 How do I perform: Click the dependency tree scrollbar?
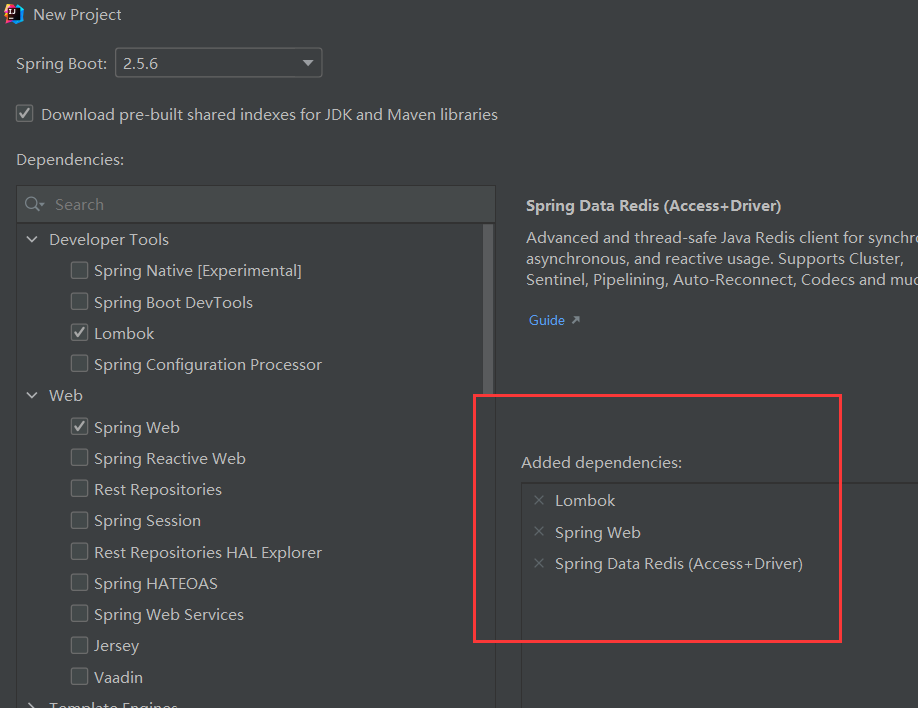(x=488, y=309)
